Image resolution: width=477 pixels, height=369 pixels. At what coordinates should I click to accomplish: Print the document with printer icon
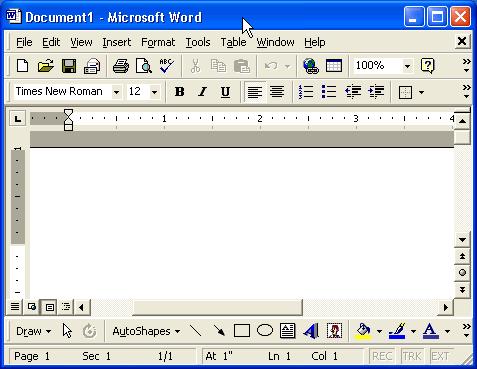click(x=121, y=66)
